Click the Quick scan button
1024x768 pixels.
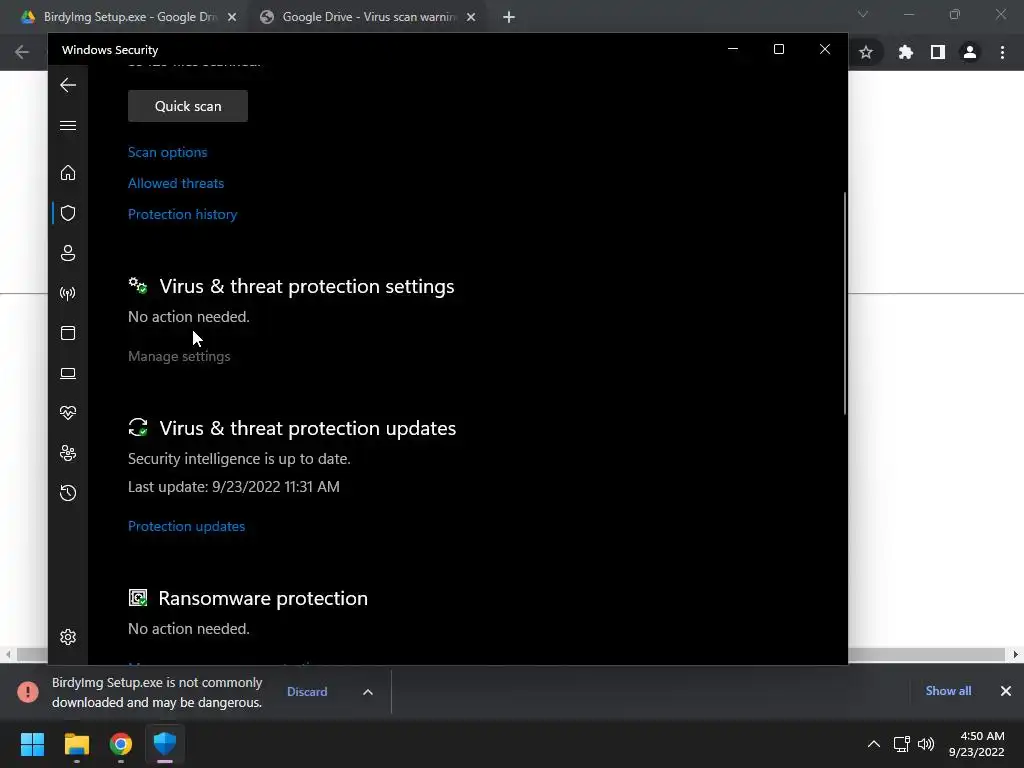point(188,106)
